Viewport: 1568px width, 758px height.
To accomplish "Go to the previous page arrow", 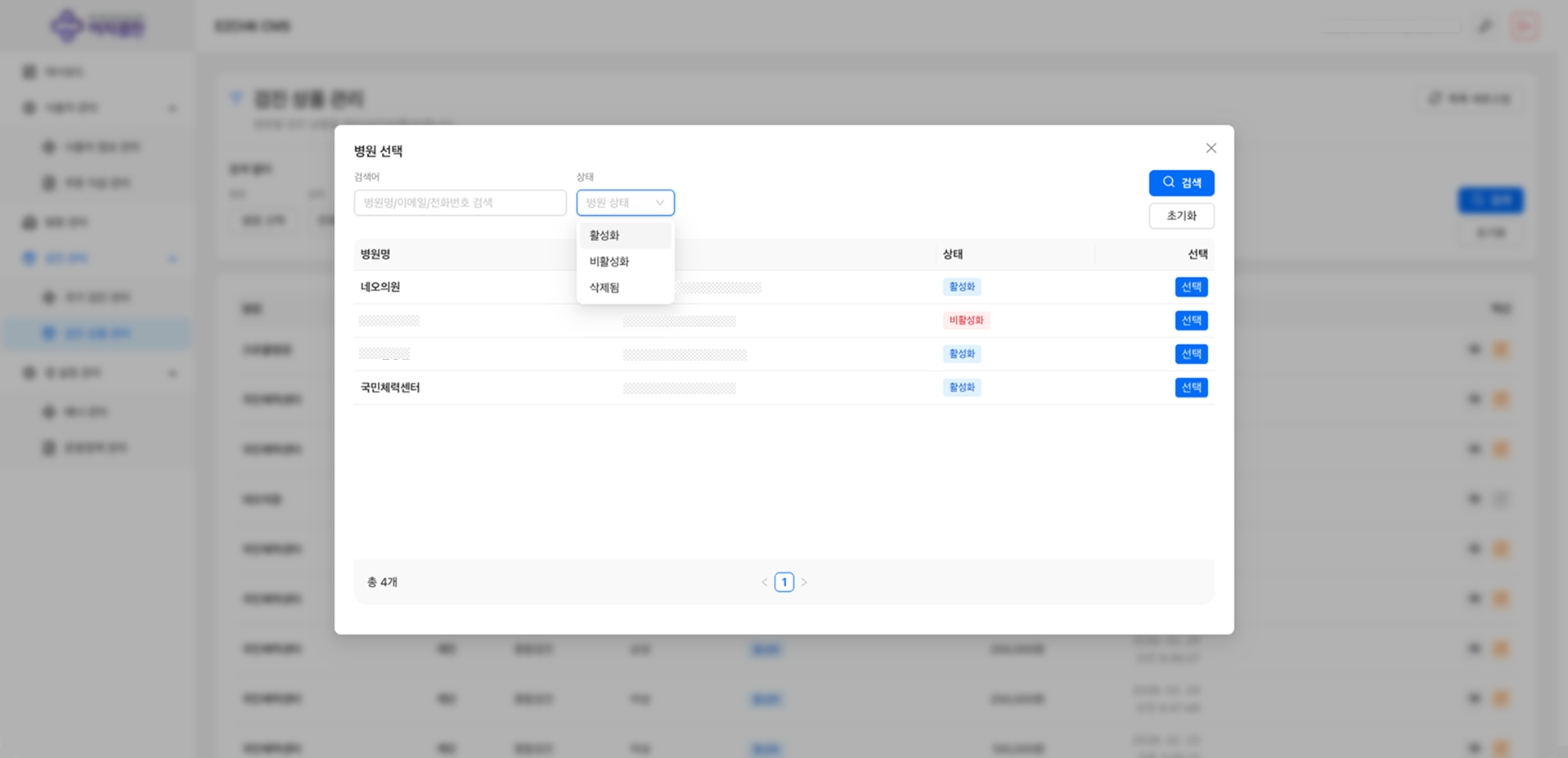I will click(x=765, y=582).
